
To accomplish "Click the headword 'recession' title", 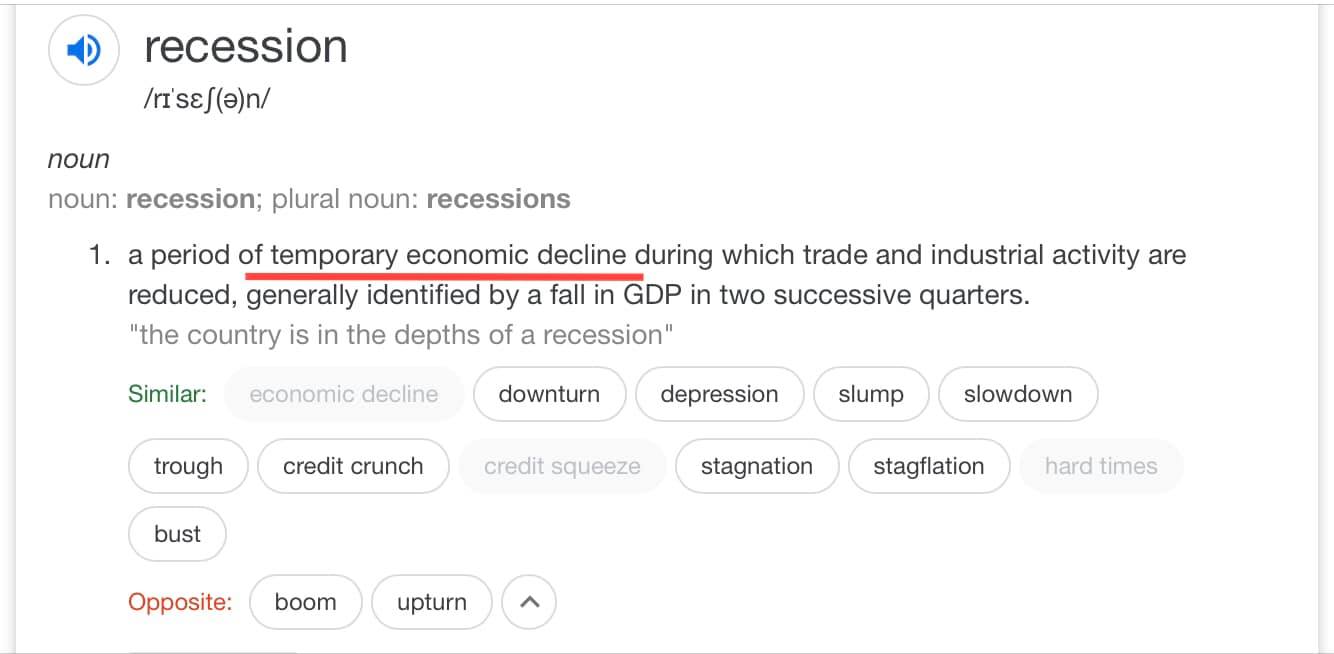I will coord(246,47).
